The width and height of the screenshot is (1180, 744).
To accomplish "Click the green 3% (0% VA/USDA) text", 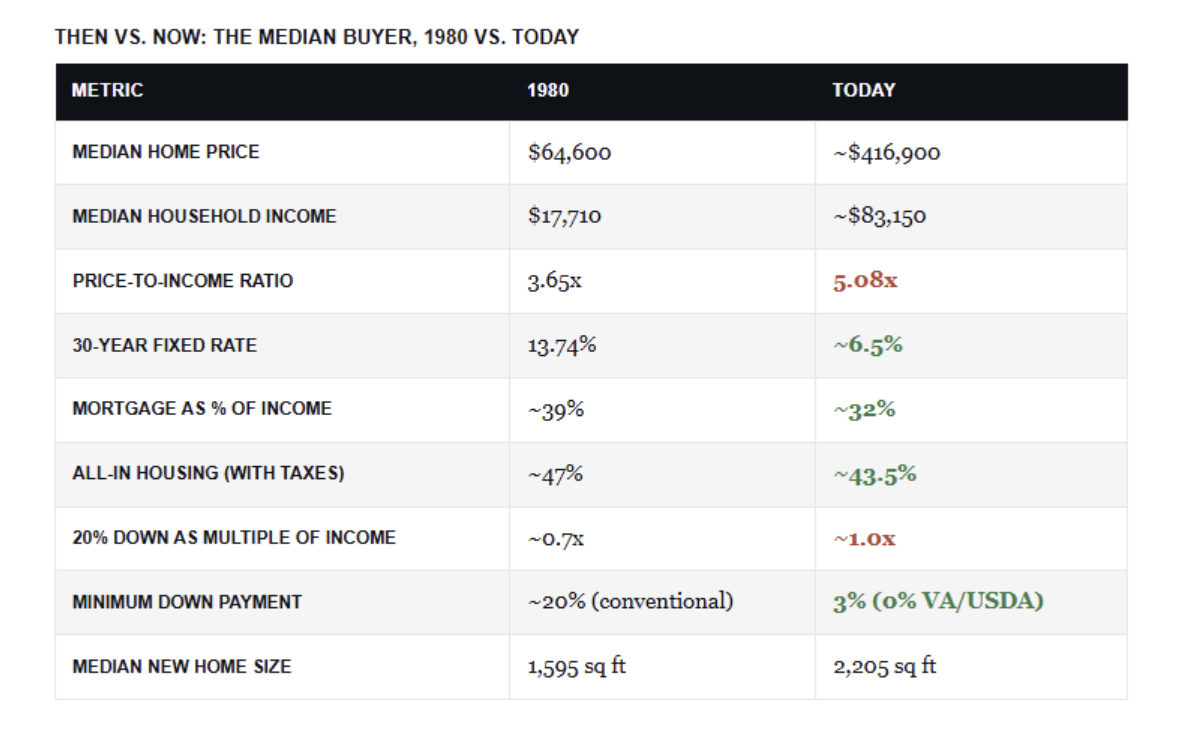I will [938, 602].
